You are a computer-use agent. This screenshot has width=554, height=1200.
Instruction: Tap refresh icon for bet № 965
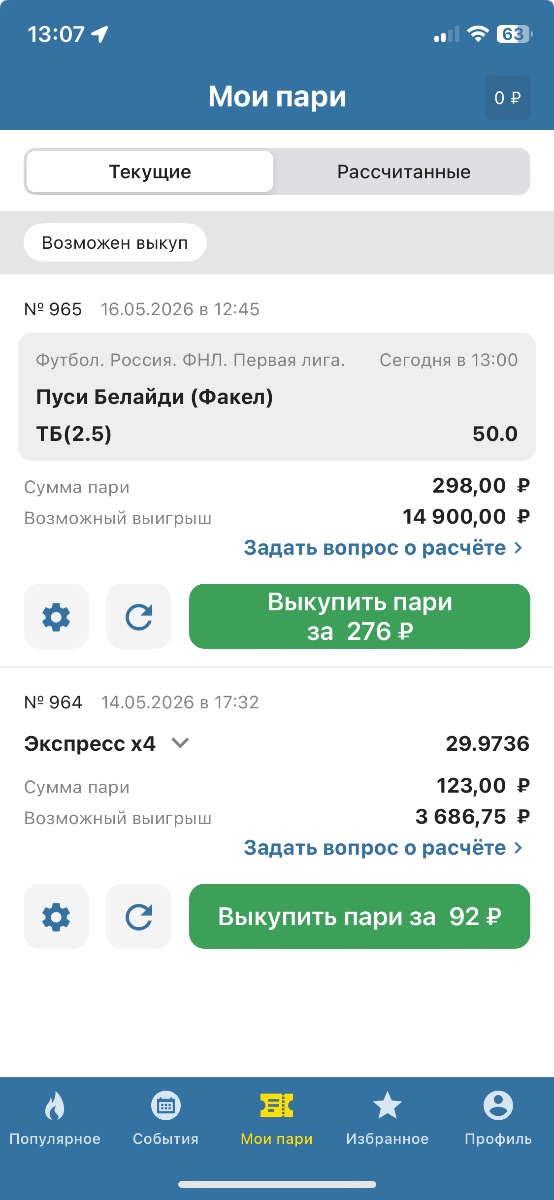click(139, 617)
